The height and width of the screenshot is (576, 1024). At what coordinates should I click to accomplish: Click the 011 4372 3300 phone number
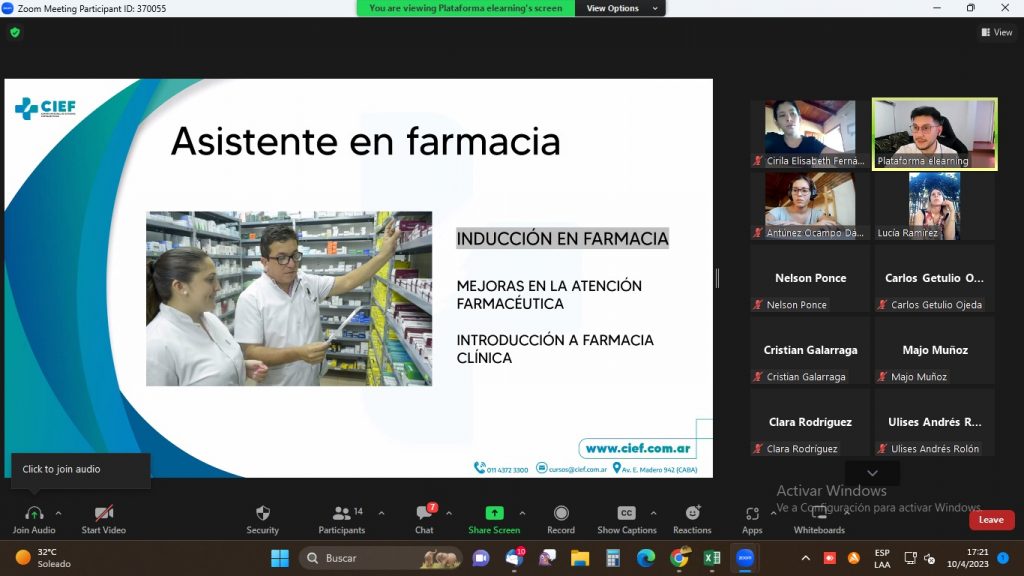(501, 469)
